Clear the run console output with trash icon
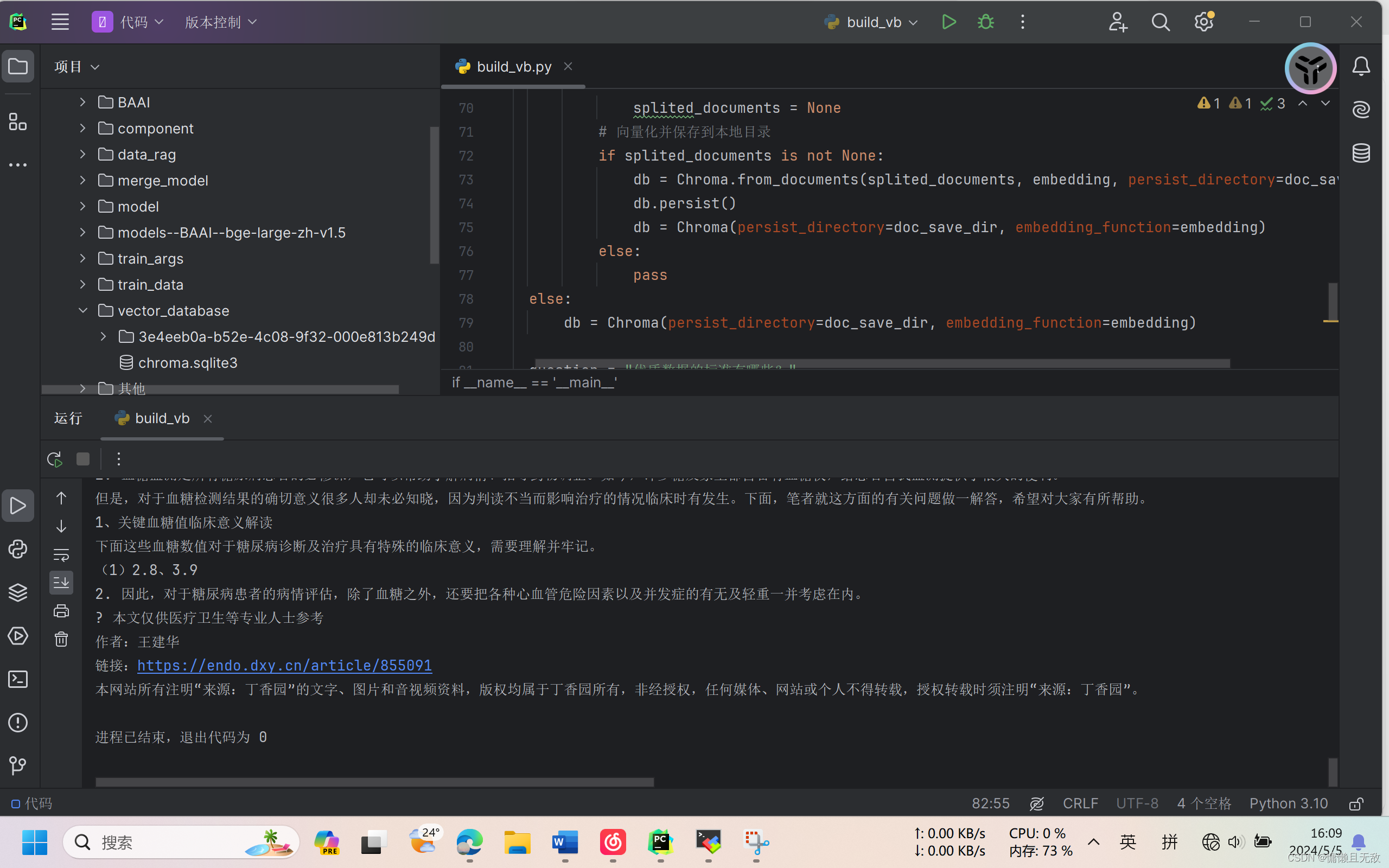The width and height of the screenshot is (1389, 868). point(61,639)
